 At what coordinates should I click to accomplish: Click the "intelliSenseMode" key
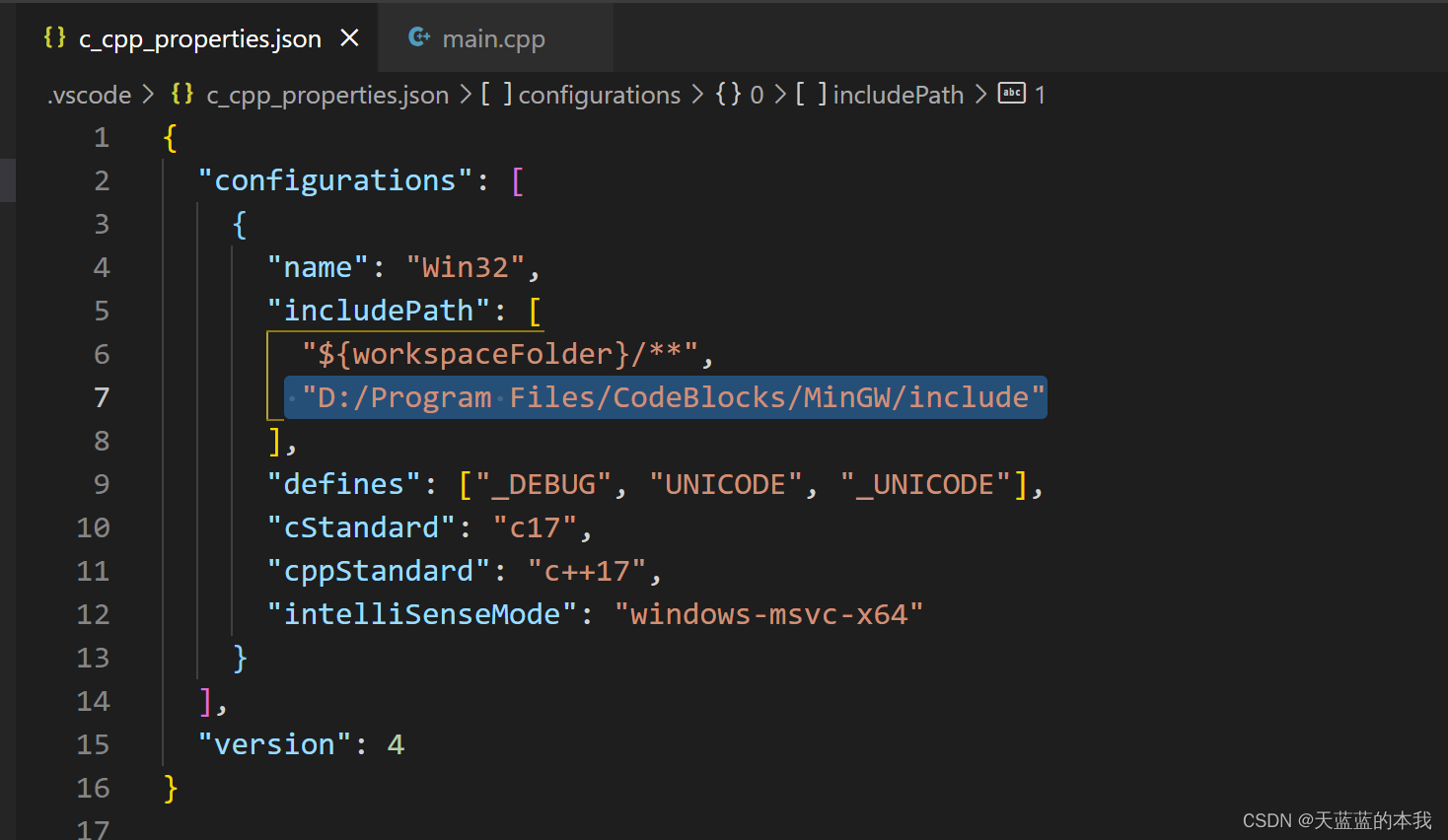tap(422, 615)
